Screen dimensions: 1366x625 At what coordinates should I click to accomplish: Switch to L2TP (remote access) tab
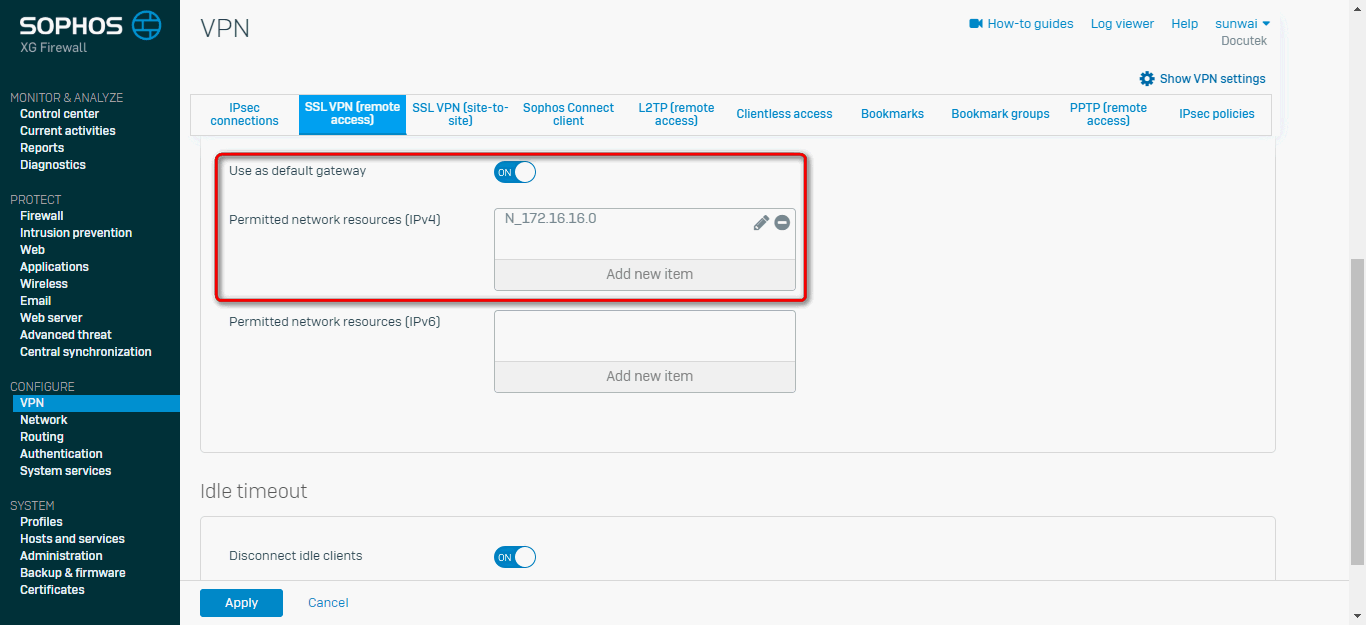click(x=676, y=114)
